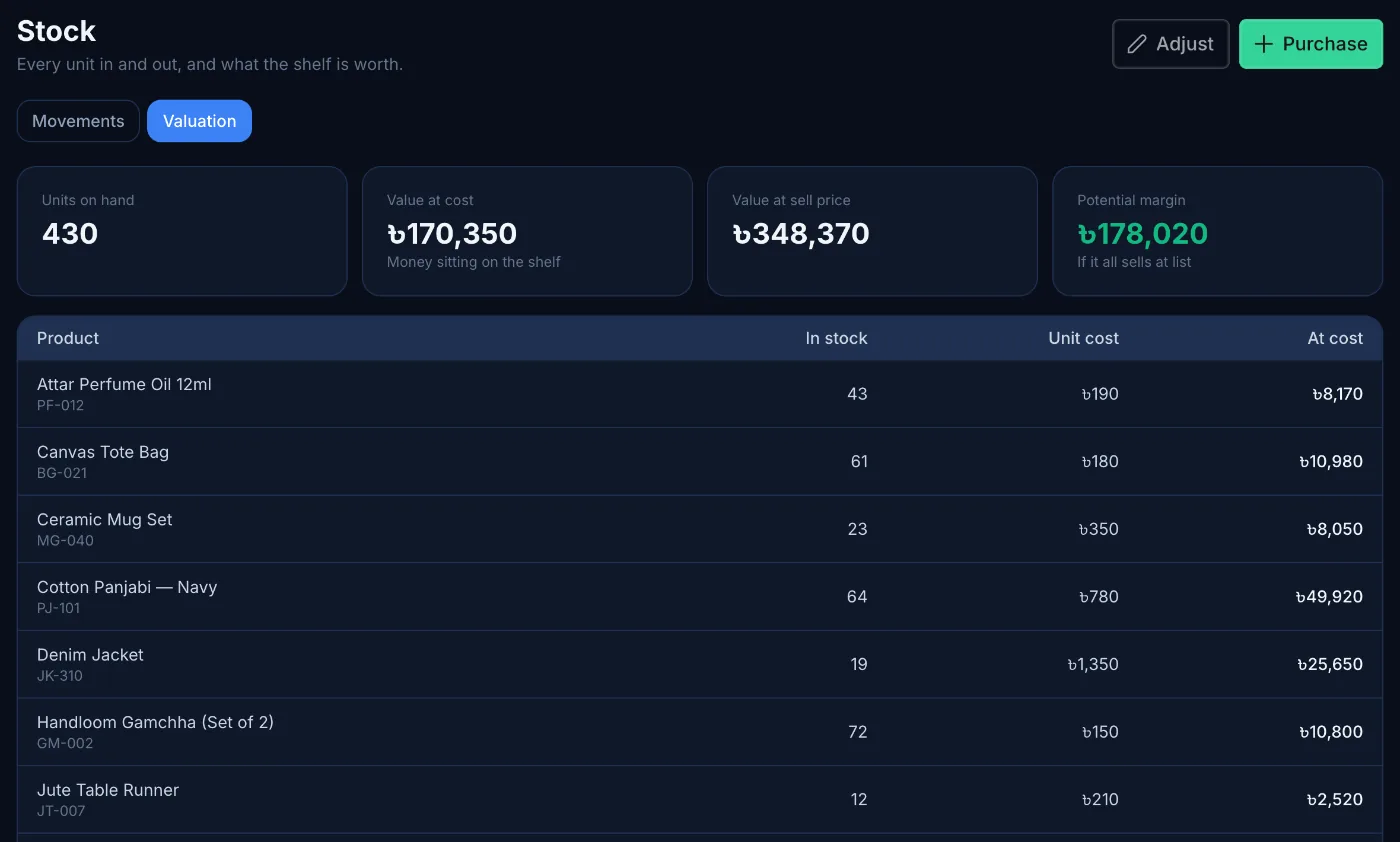Click the at-cost total ৳10,800
The width and height of the screenshot is (1400, 842).
point(1331,732)
